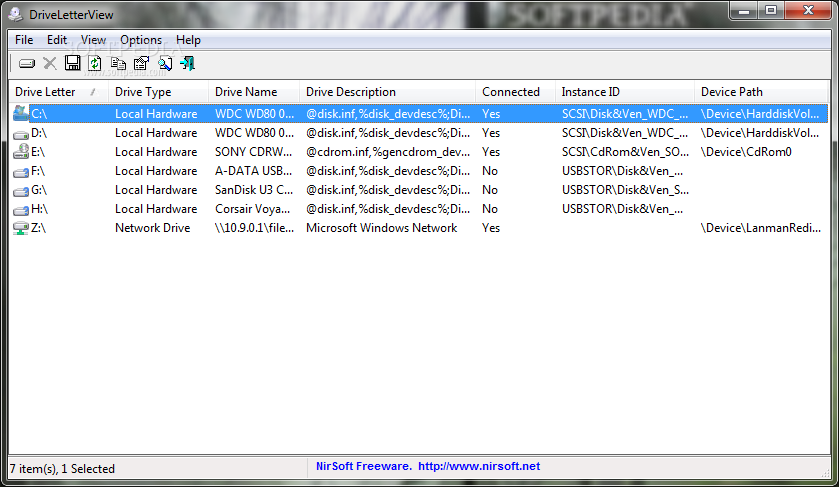
Task: Click 'NirSoft Freeware.' status bar text
Action: point(364,466)
